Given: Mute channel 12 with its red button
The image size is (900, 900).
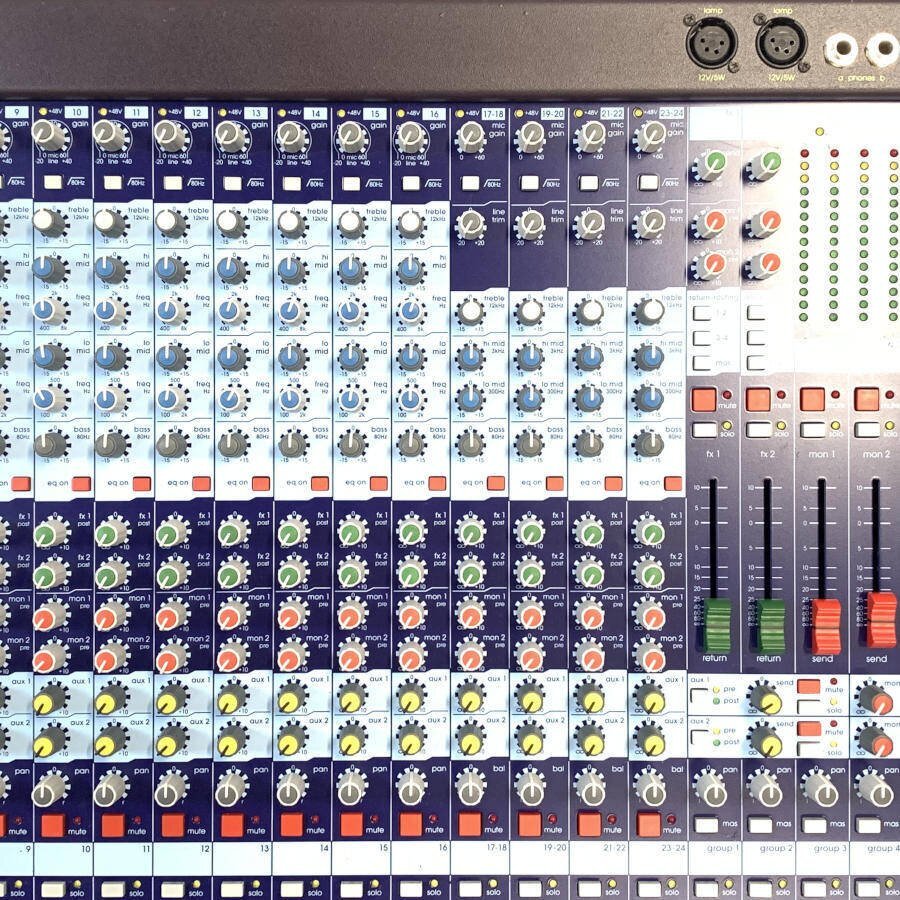Looking at the screenshot, I should pos(172,825).
